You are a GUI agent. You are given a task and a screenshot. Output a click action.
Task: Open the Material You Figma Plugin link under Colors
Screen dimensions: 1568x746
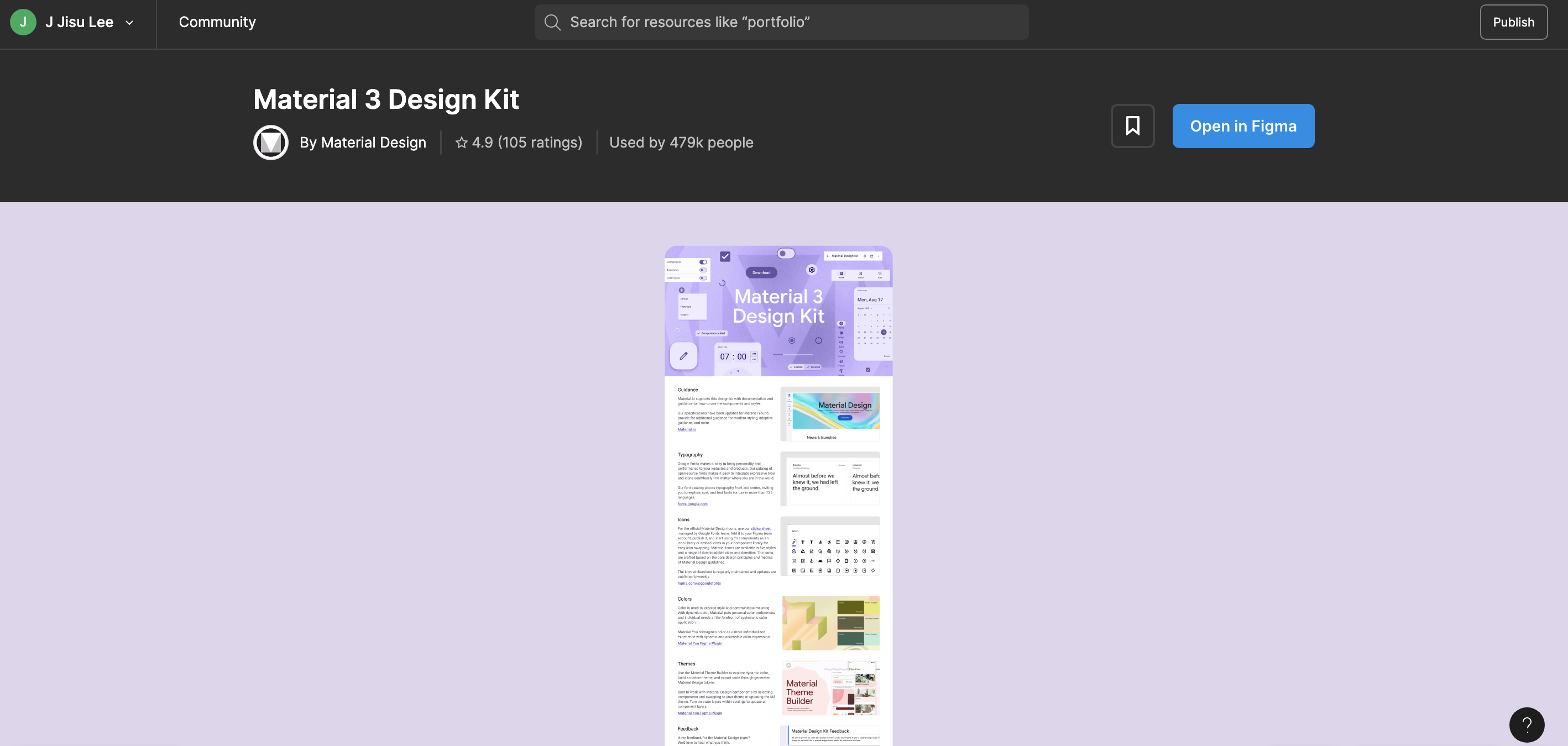click(x=700, y=643)
